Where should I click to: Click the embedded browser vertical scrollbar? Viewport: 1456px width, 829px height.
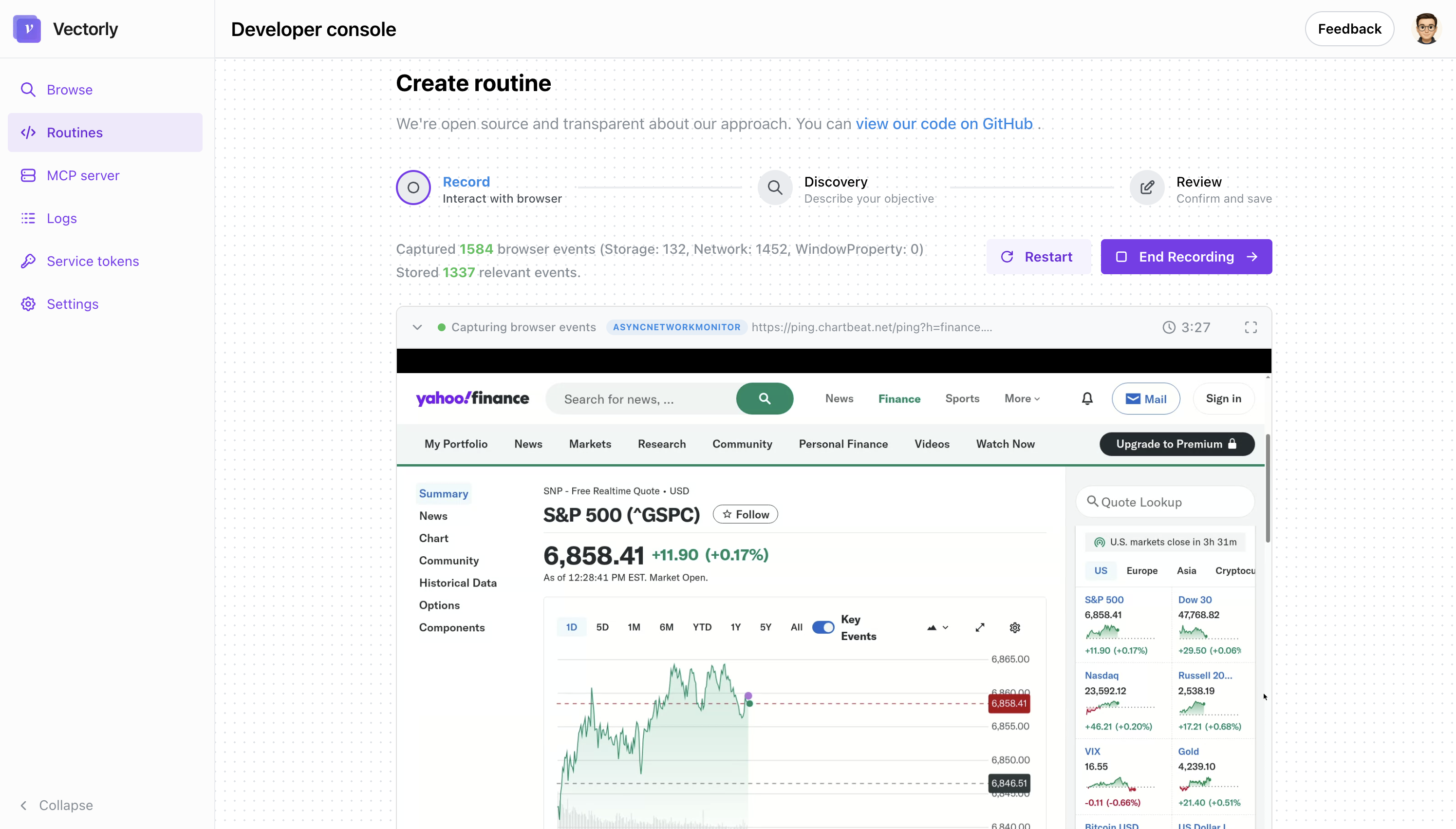pos(1268,488)
